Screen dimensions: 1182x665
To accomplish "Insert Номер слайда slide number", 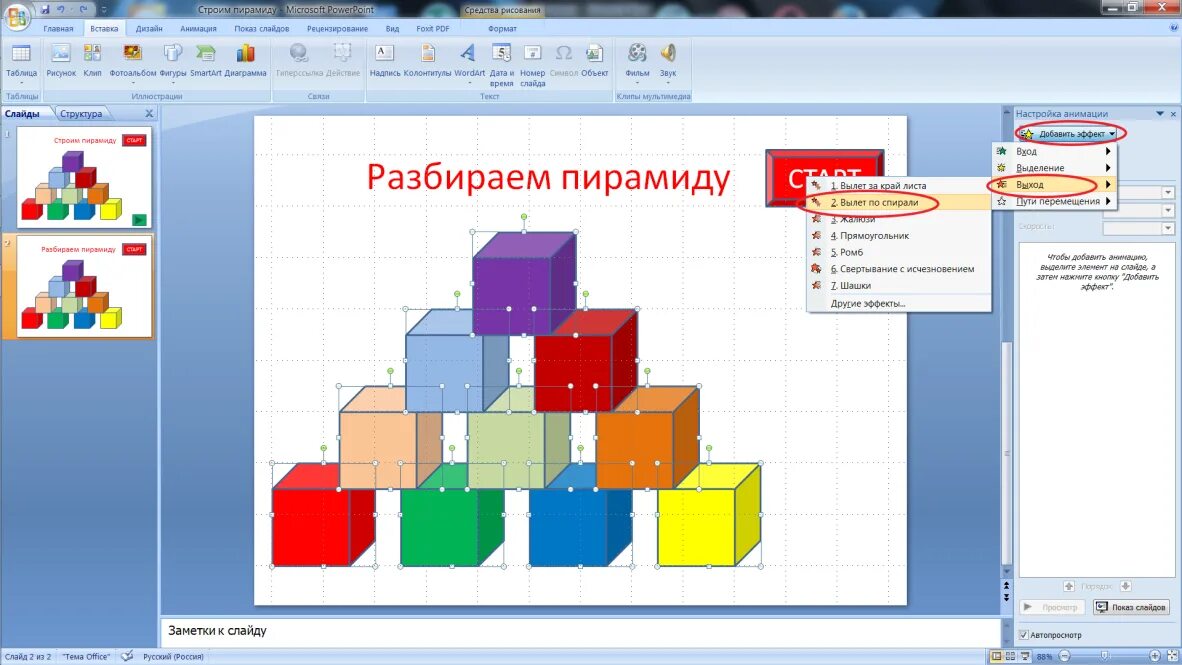I will 532,65.
